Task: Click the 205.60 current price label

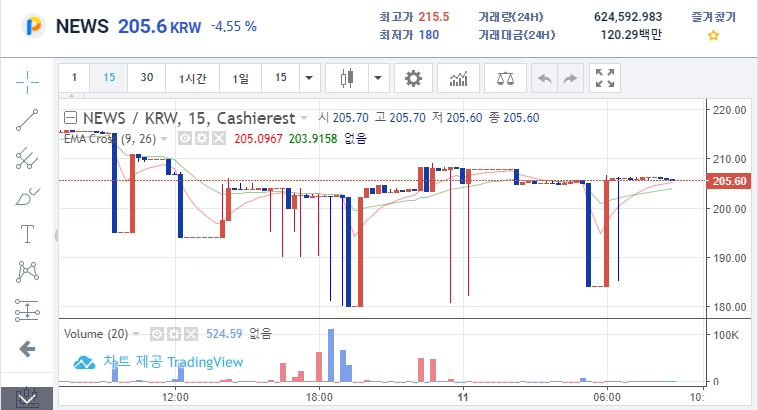Action: point(729,181)
